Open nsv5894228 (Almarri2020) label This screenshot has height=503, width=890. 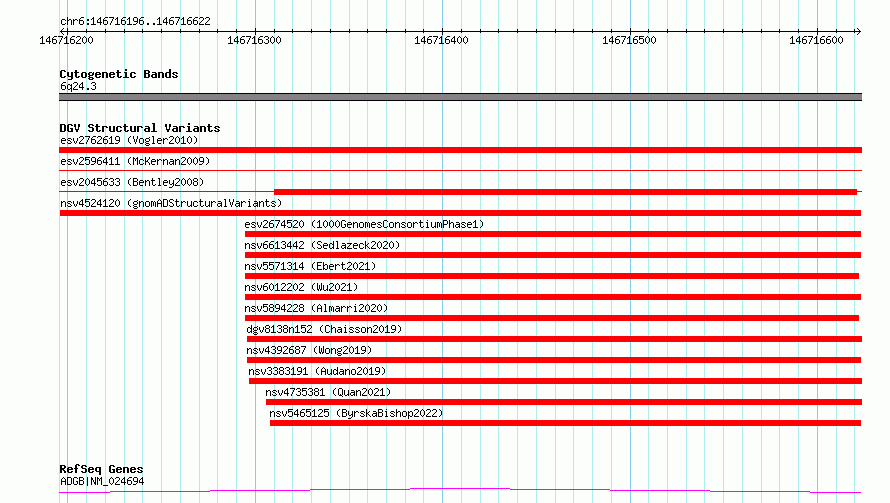pos(316,308)
